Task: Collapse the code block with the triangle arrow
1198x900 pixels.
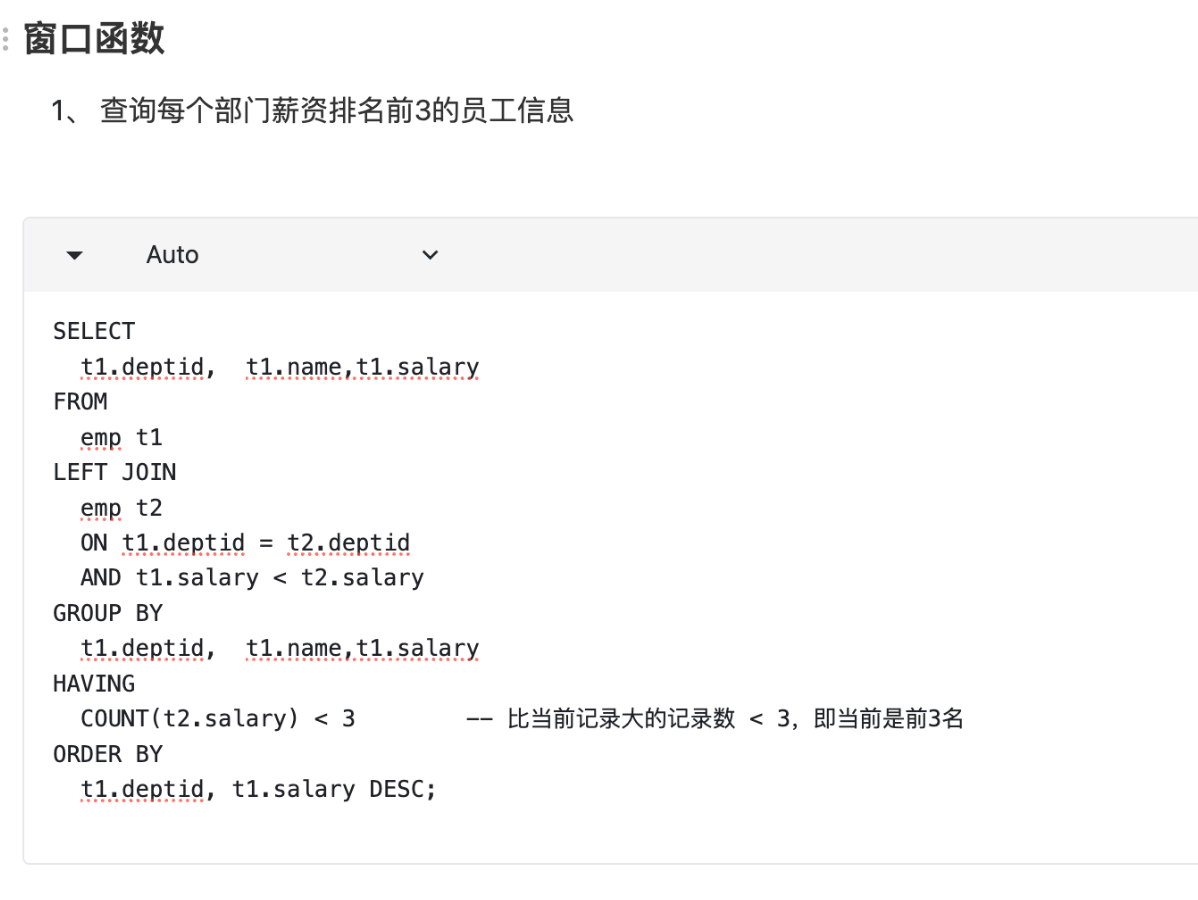Action: (x=74, y=255)
